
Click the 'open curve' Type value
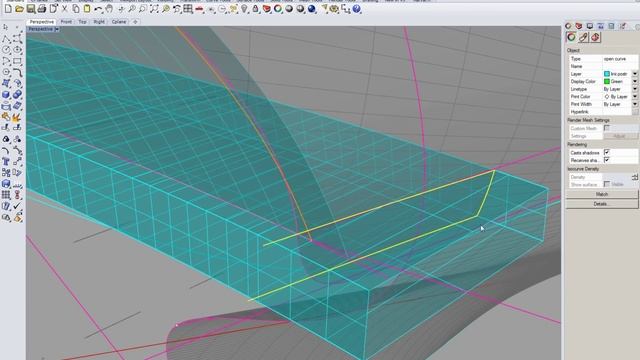[615, 59]
